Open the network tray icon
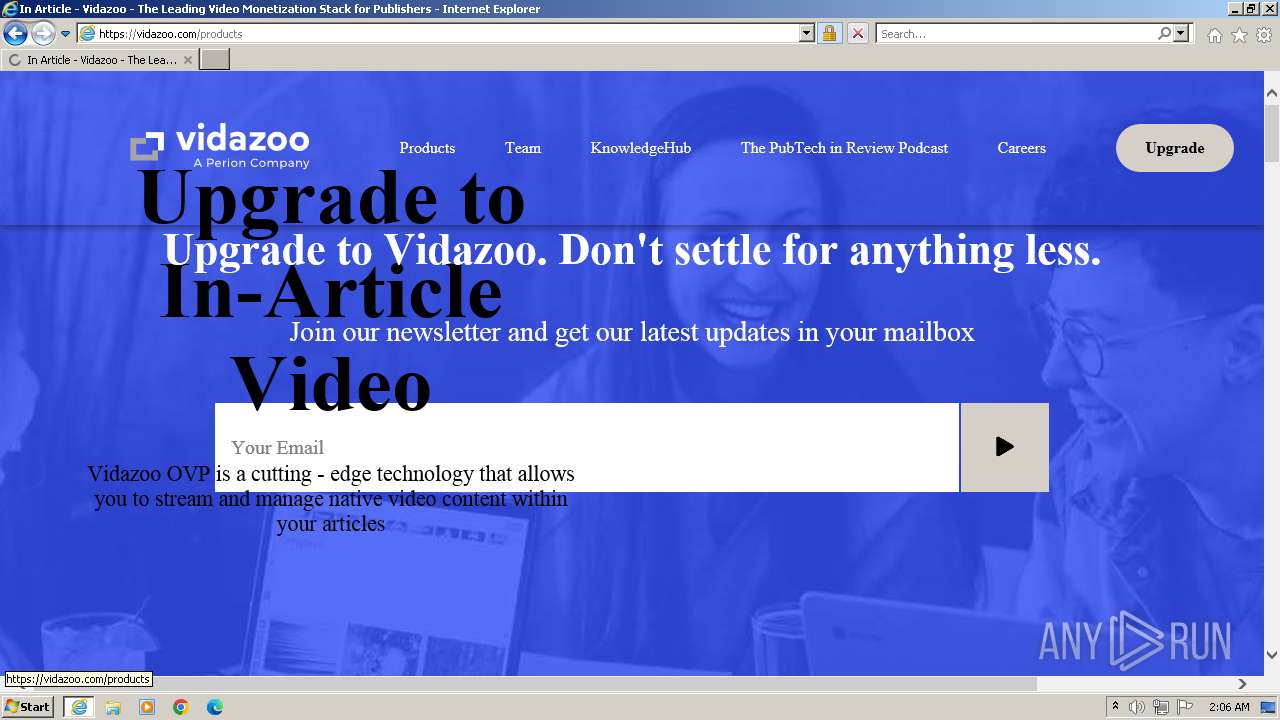Image resolution: width=1280 pixels, height=720 pixels. pos(1161,707)
